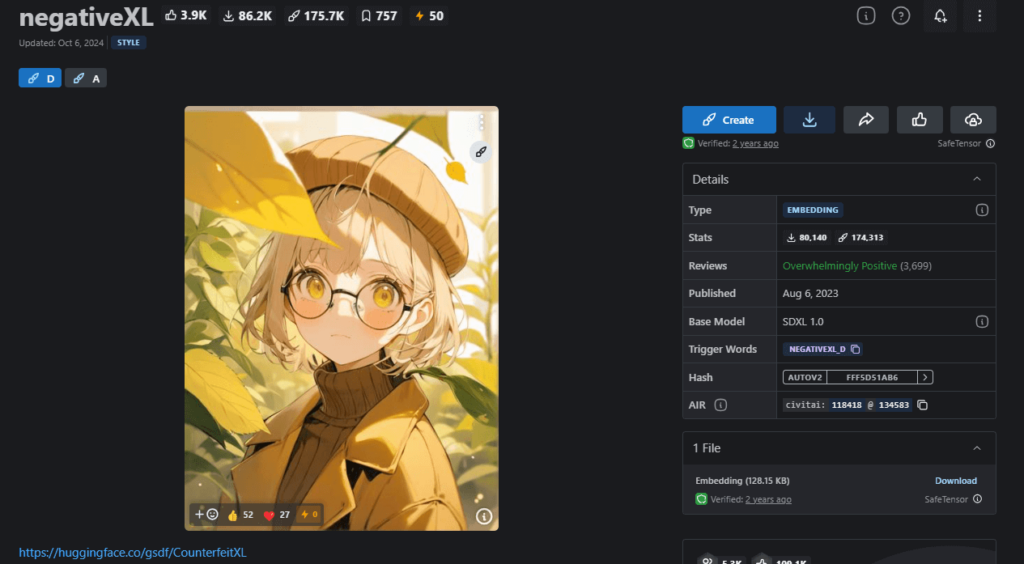The height and width of the screenshot is (564, 1024).
Task: Click the download arrow button
Action: pos(809,120)
